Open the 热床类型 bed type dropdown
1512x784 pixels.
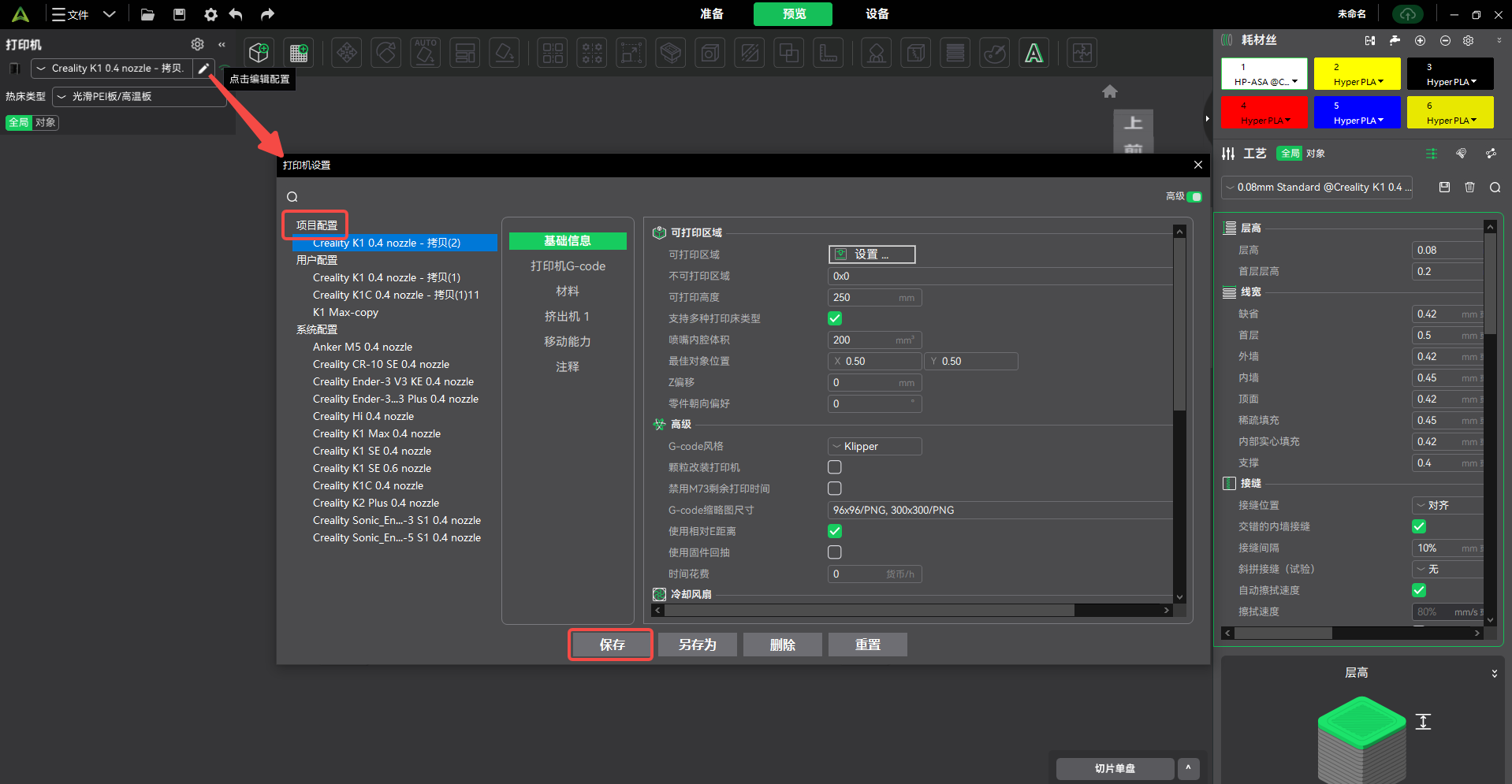click(x=139, y=97)
